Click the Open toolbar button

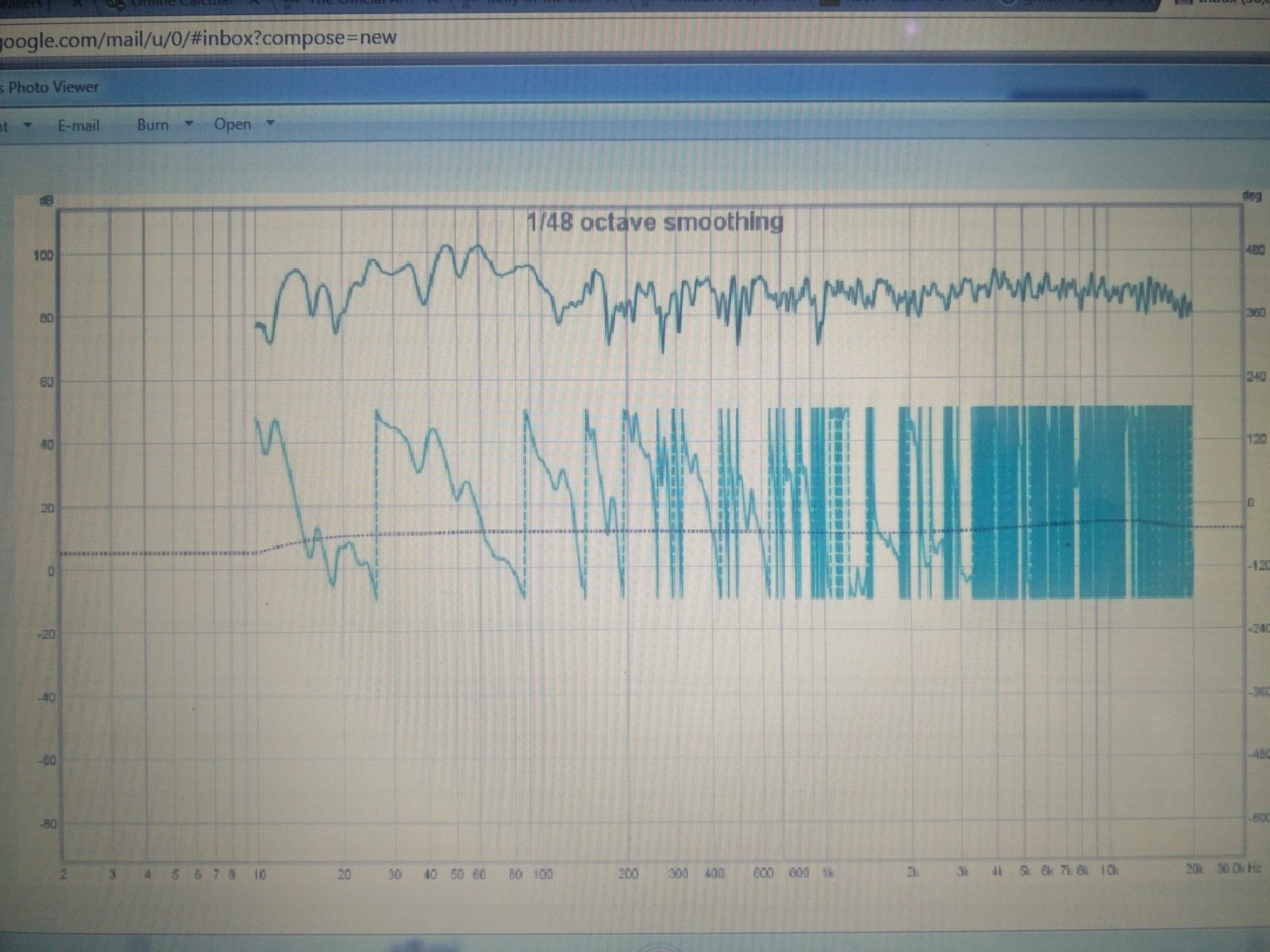[232, 125]
